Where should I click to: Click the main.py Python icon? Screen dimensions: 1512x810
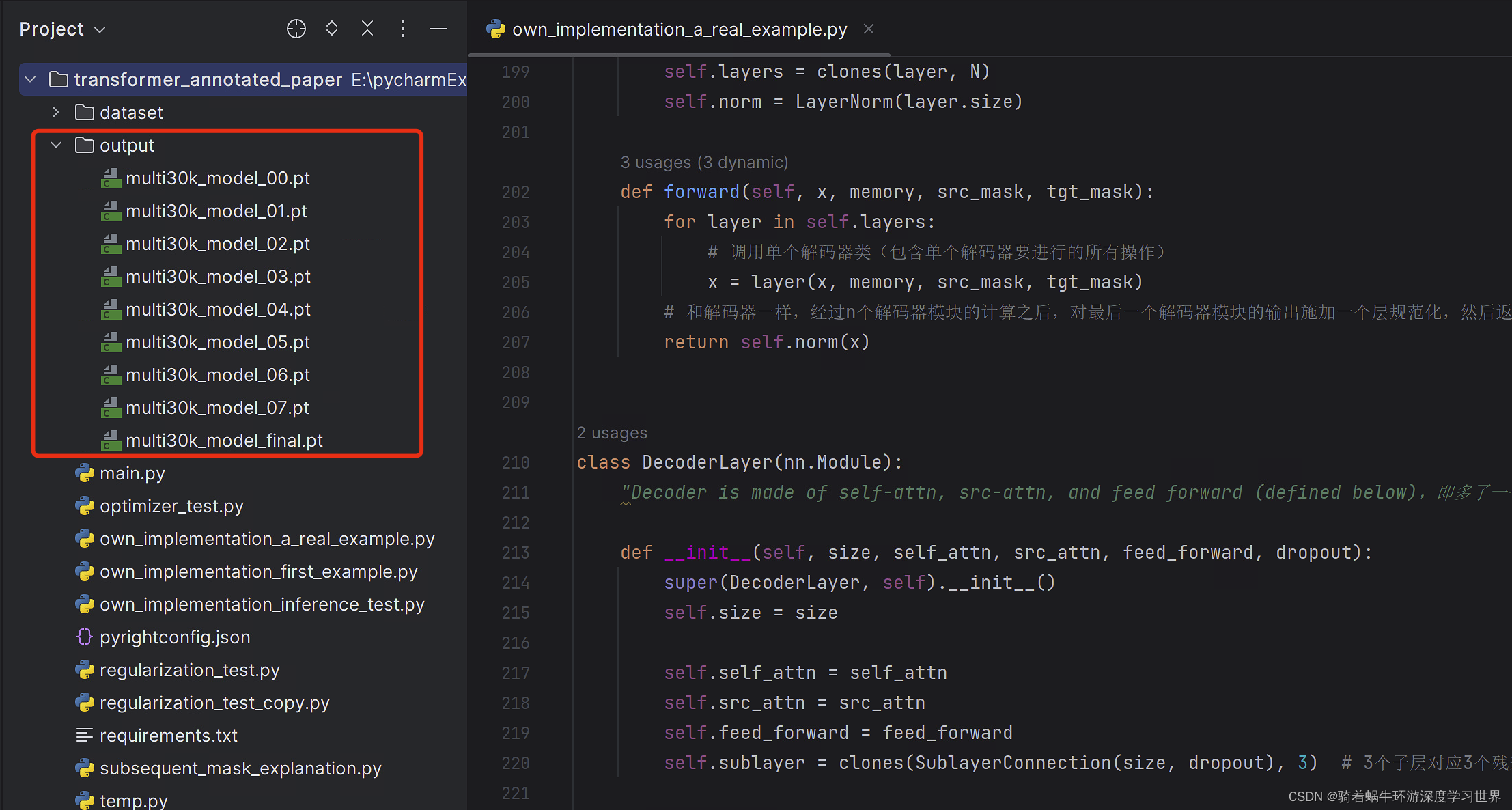85,473
